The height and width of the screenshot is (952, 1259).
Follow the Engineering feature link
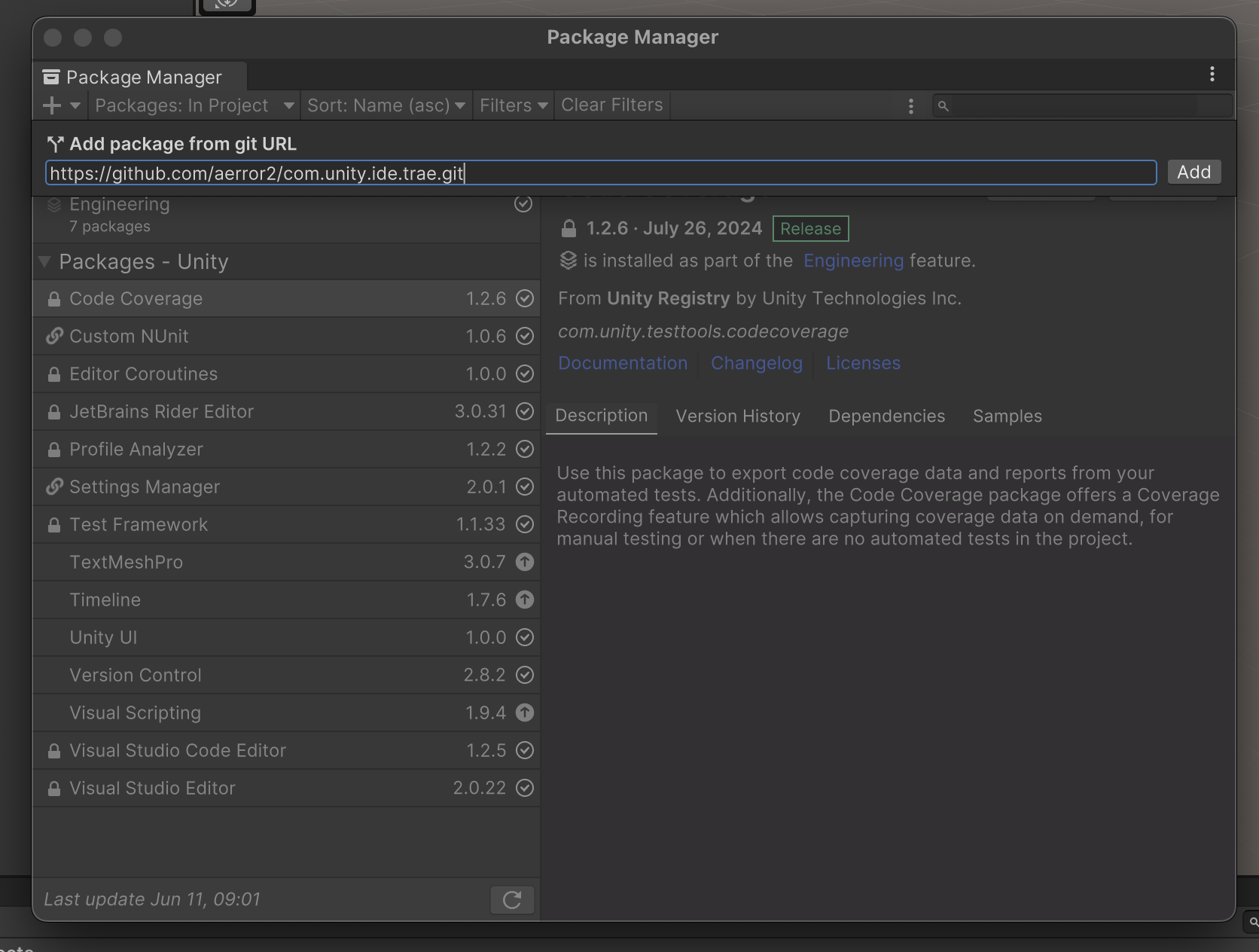[853, 261]
